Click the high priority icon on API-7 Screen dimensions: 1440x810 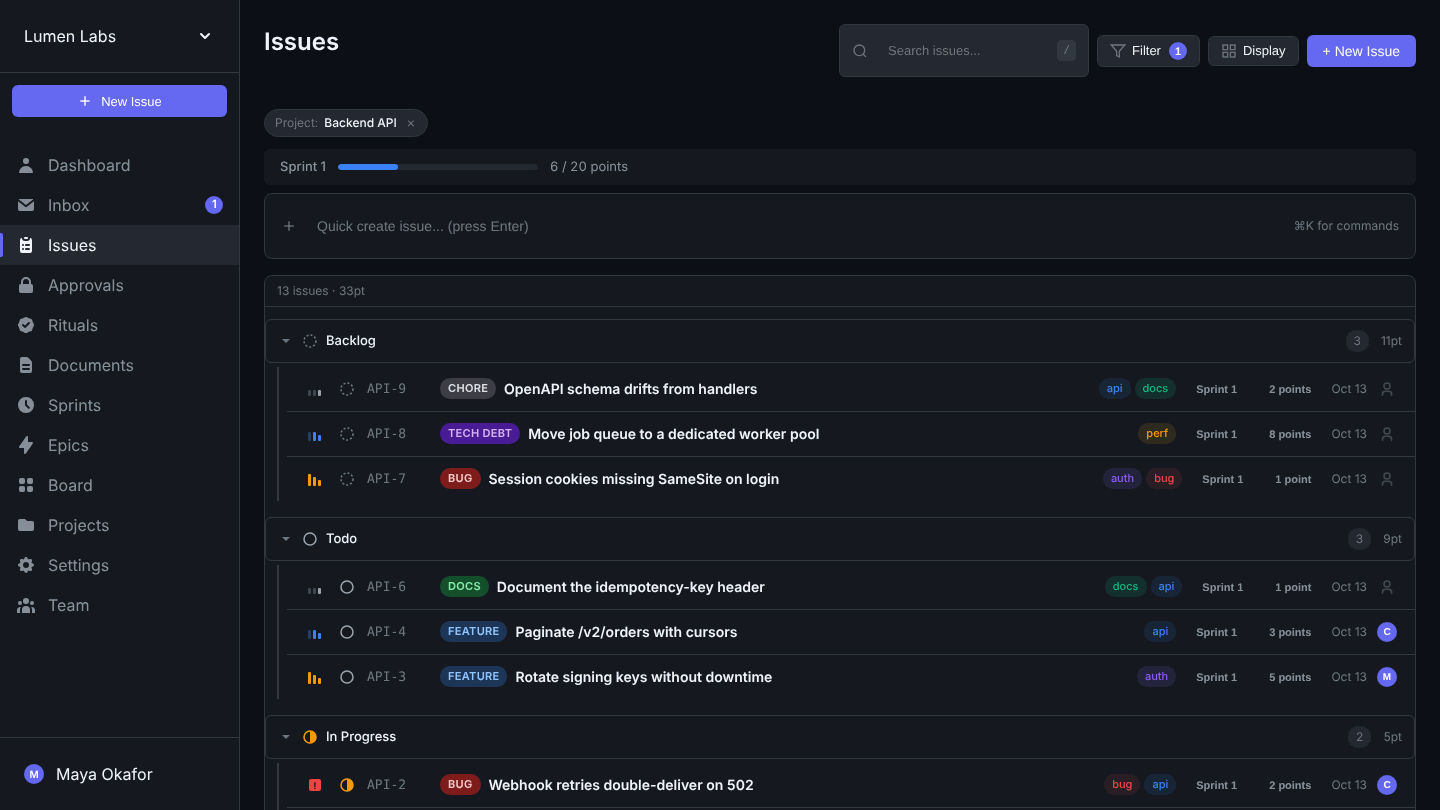[314, 480]
